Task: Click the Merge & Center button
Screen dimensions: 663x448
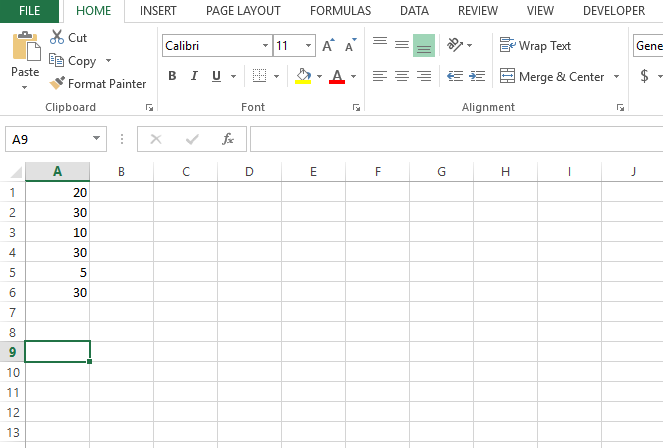Action: coord(553,76)
